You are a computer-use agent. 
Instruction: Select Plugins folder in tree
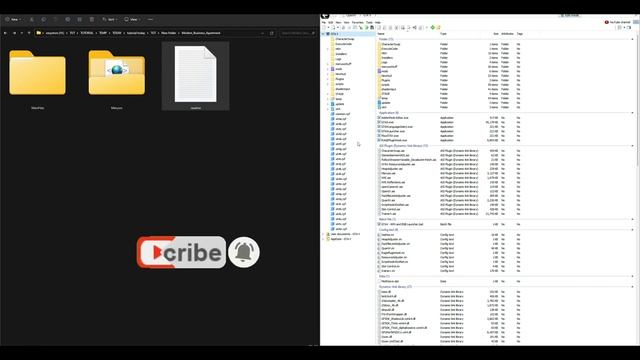340,79
